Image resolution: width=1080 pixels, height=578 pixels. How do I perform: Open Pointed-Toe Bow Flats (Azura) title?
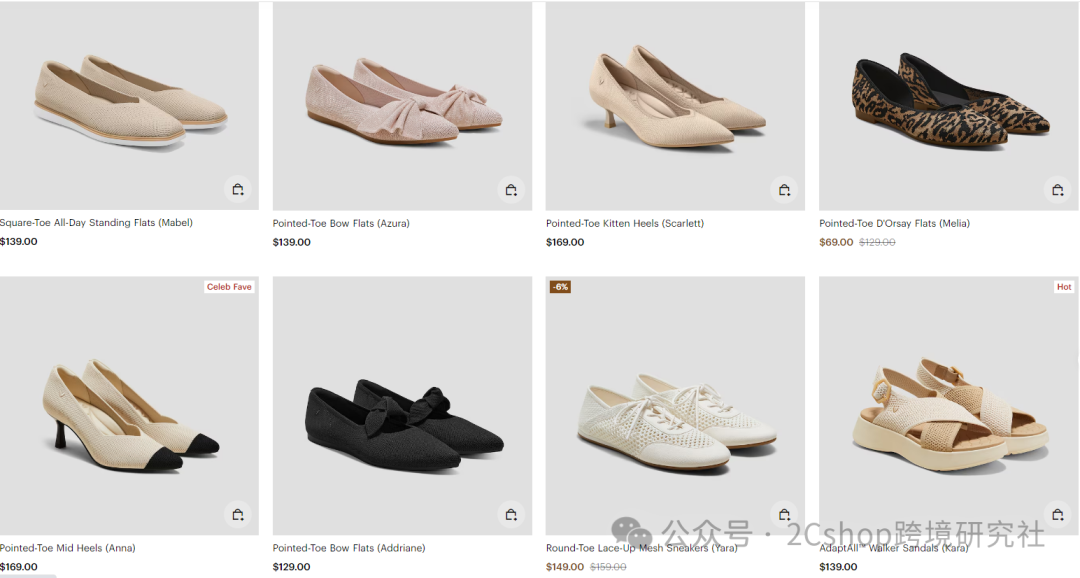(341, 223)
